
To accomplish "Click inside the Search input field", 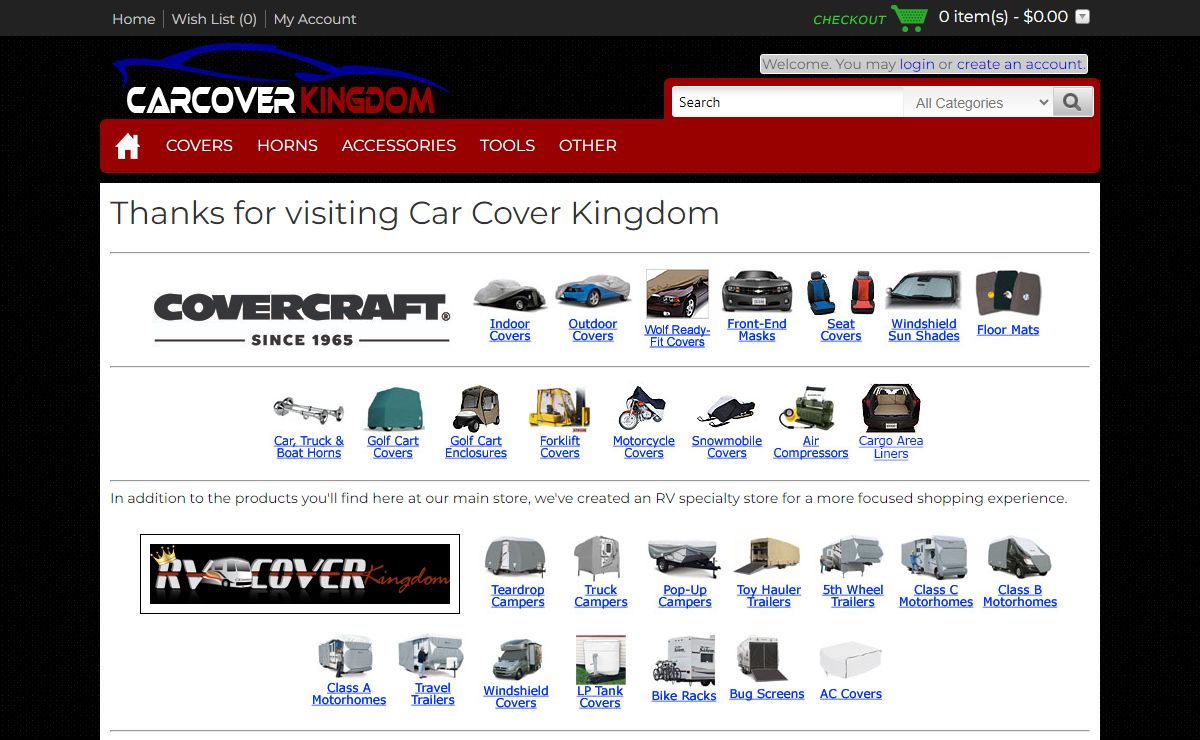I will point(788,102).
